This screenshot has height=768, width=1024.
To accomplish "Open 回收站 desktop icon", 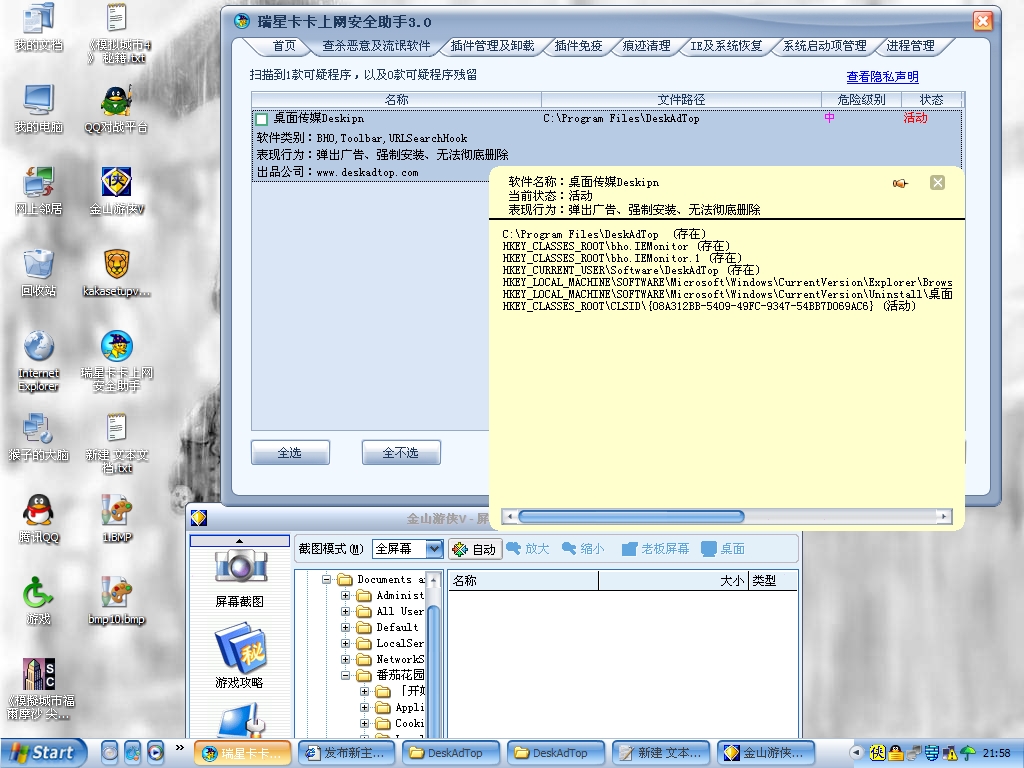I will point(39,273).
